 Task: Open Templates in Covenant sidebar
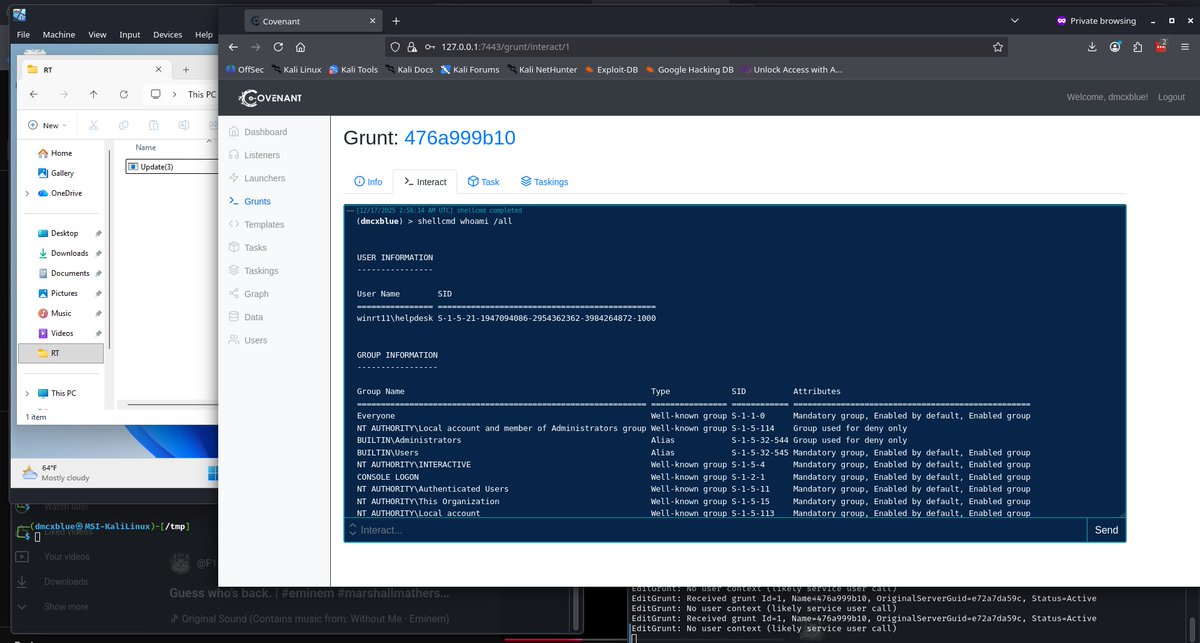[x=256, y=225]
